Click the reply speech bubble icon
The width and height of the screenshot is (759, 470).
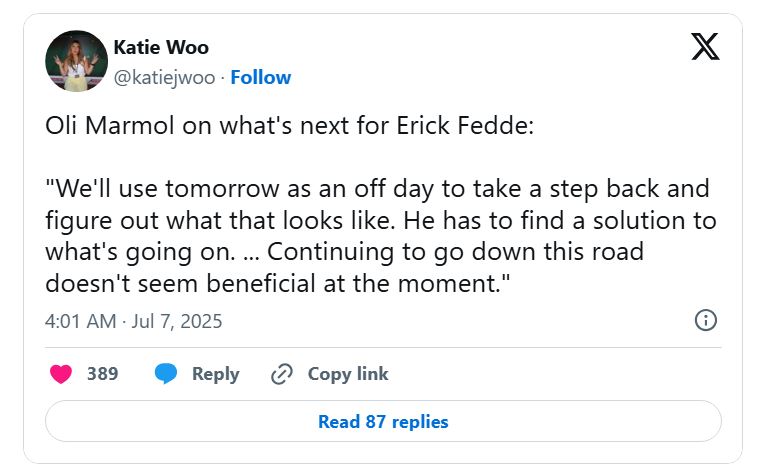click(x=166, y=374)
